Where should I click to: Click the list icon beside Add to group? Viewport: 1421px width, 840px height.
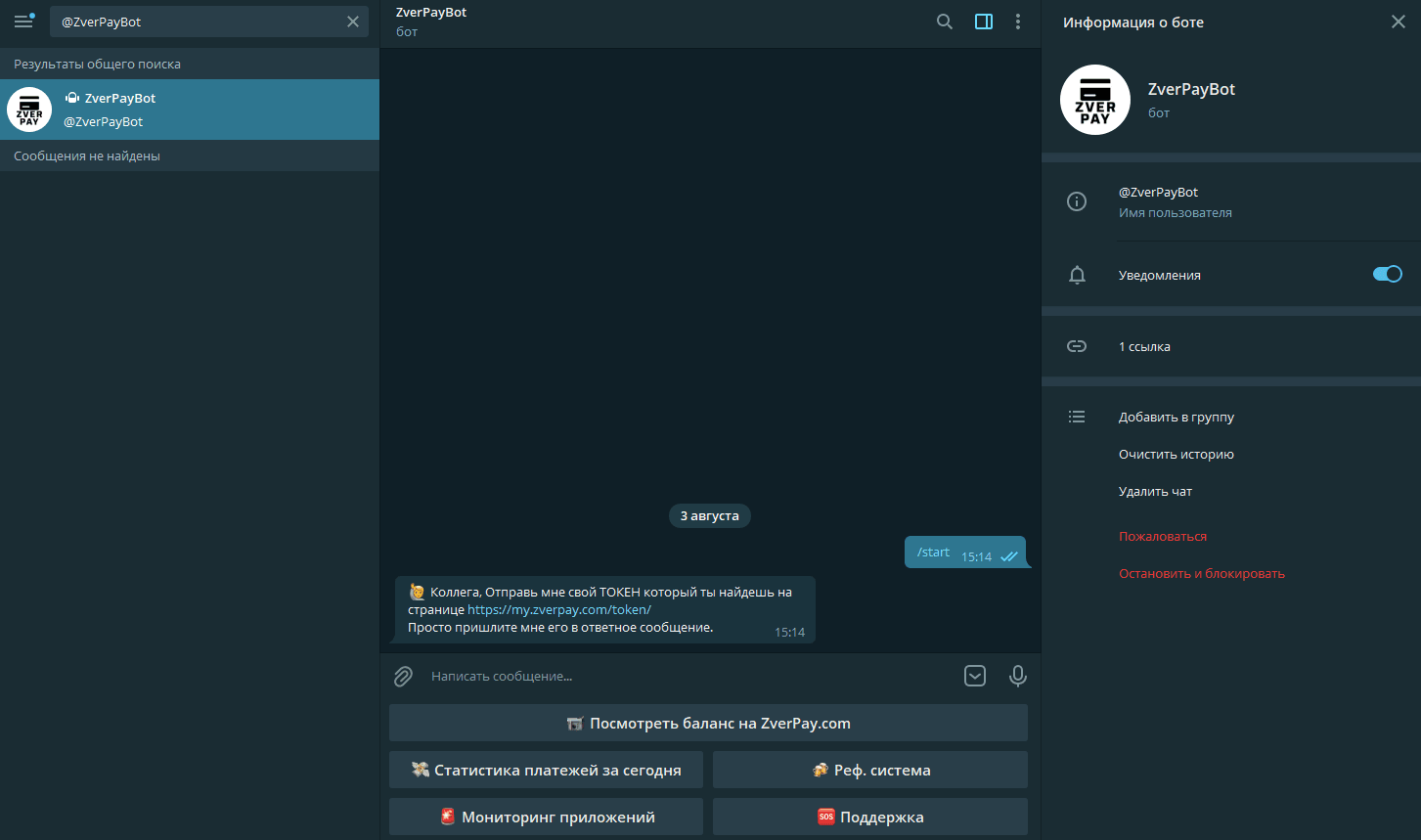pyautogui.click(x=1077, y=417)
